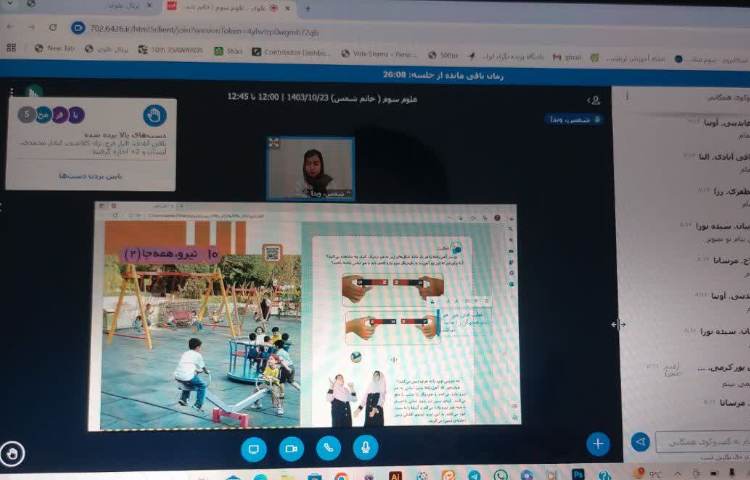Mute or unmute the microphone button

[365, 449]
